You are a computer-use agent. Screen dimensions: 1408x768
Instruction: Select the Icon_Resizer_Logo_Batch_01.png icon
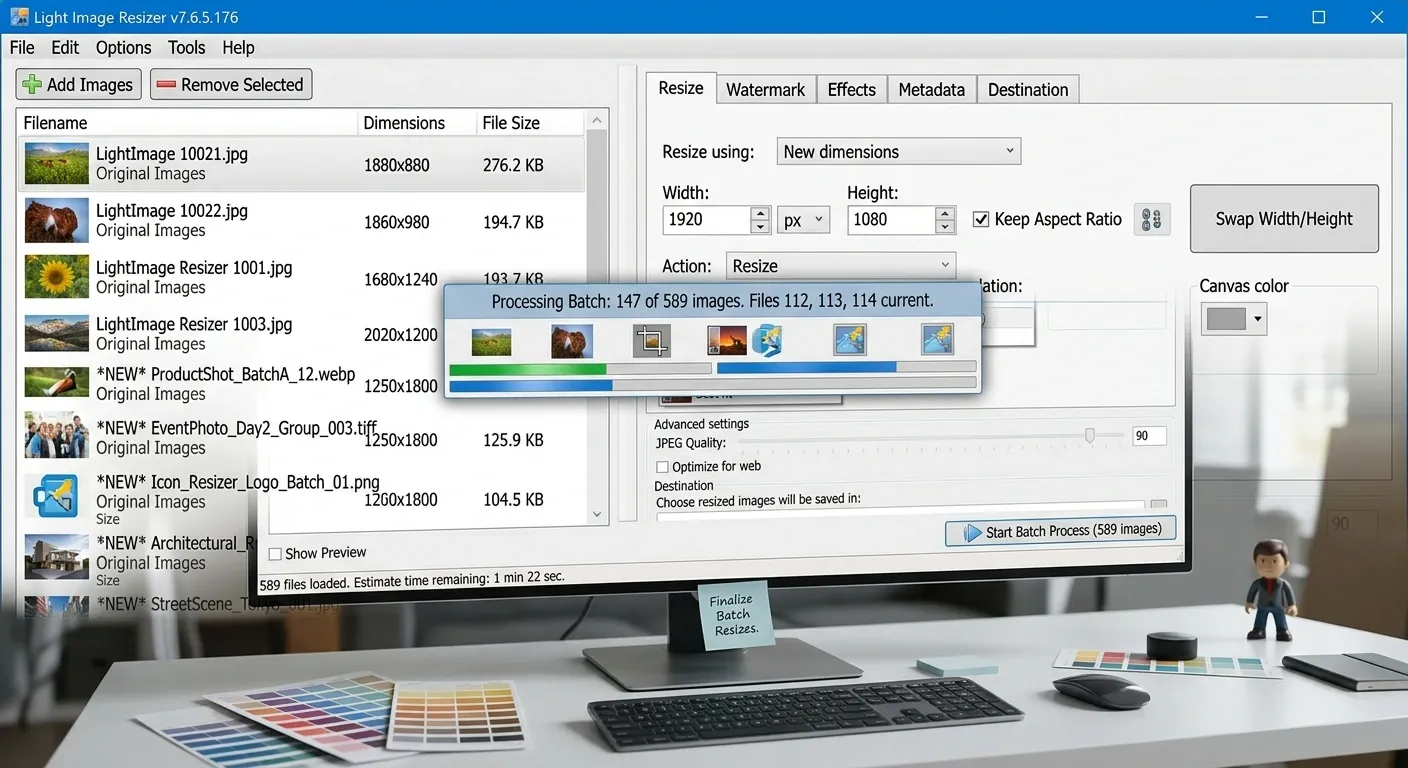[55, 496]
